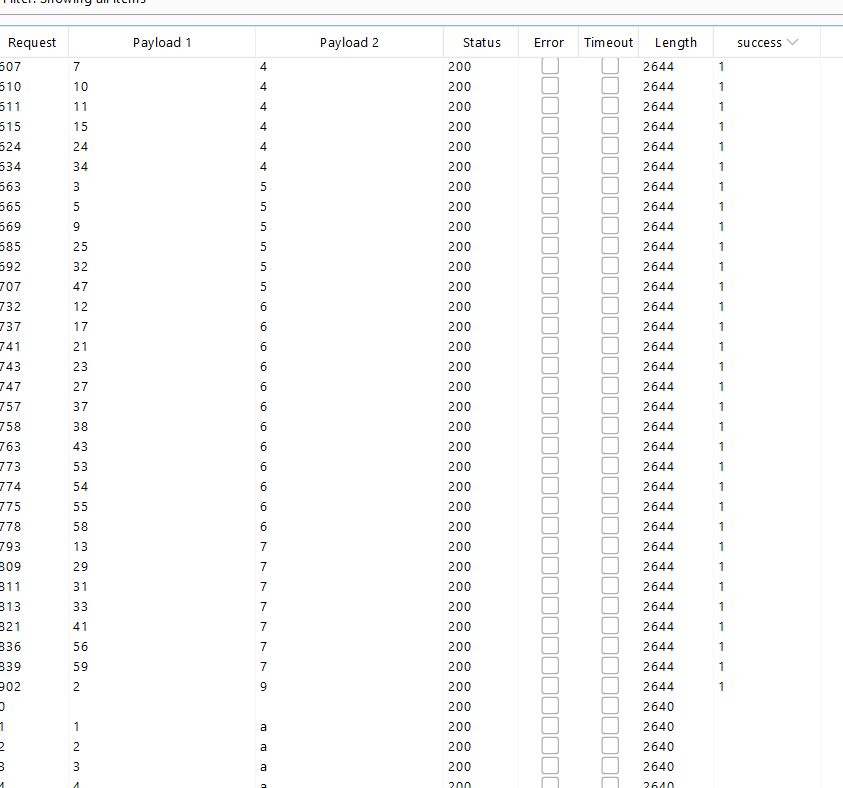This screenshot has height=788, width=843.
Task: Select Payload 1 cell with value 54
Action: point(81,486)
